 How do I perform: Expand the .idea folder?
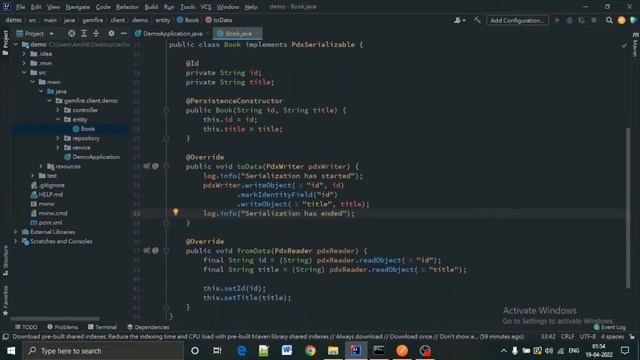click(x=24, y=53)
